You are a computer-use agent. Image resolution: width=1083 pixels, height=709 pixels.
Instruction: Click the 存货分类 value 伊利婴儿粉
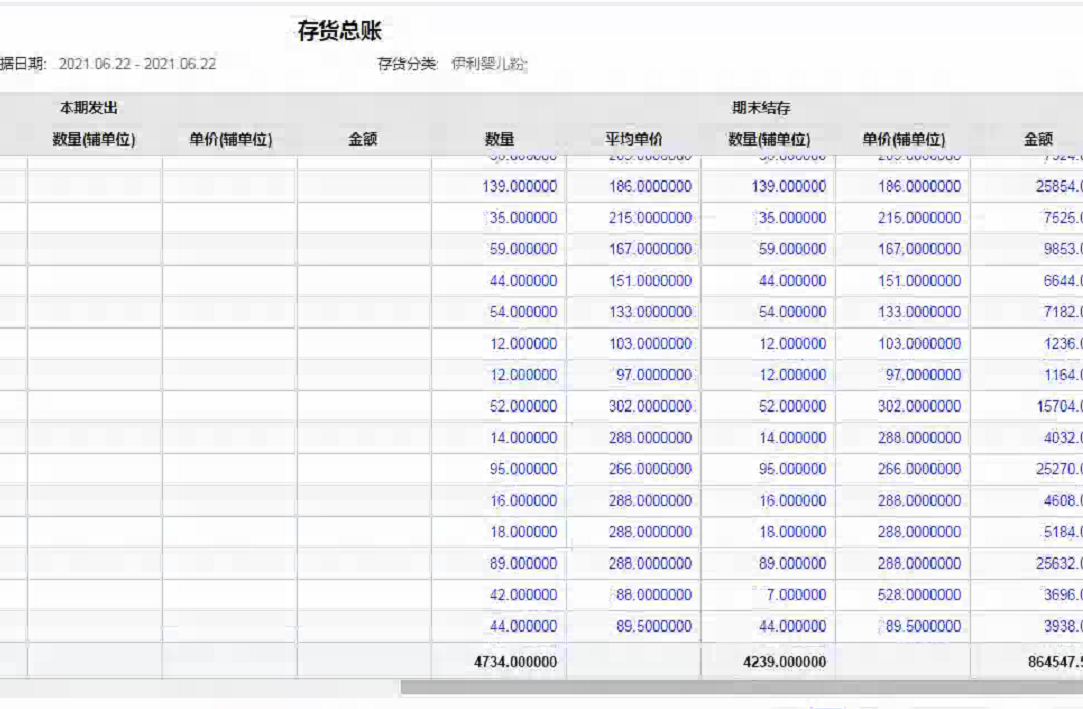(489, 64)
